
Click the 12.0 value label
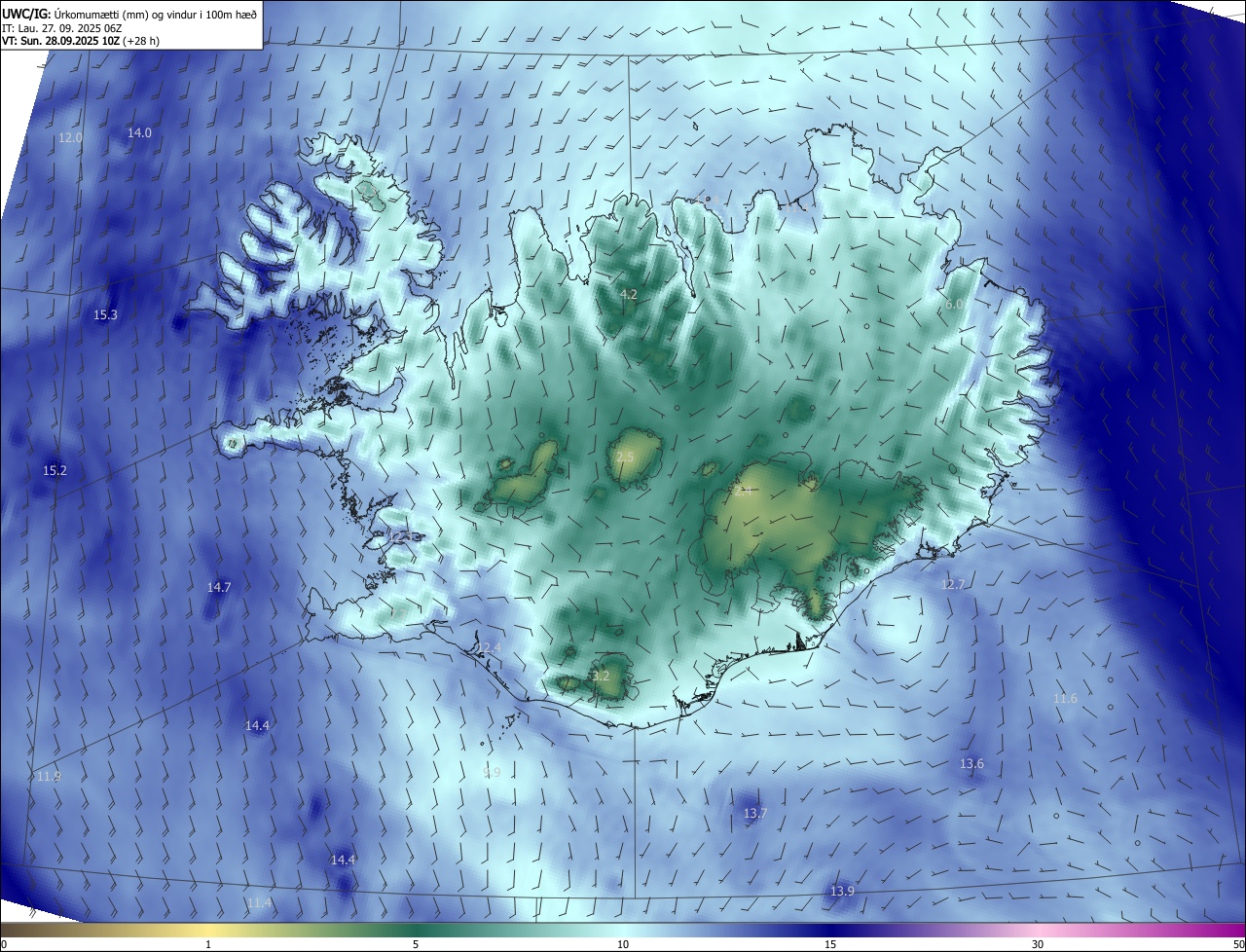pyautogui.click(x=70, y=138)
